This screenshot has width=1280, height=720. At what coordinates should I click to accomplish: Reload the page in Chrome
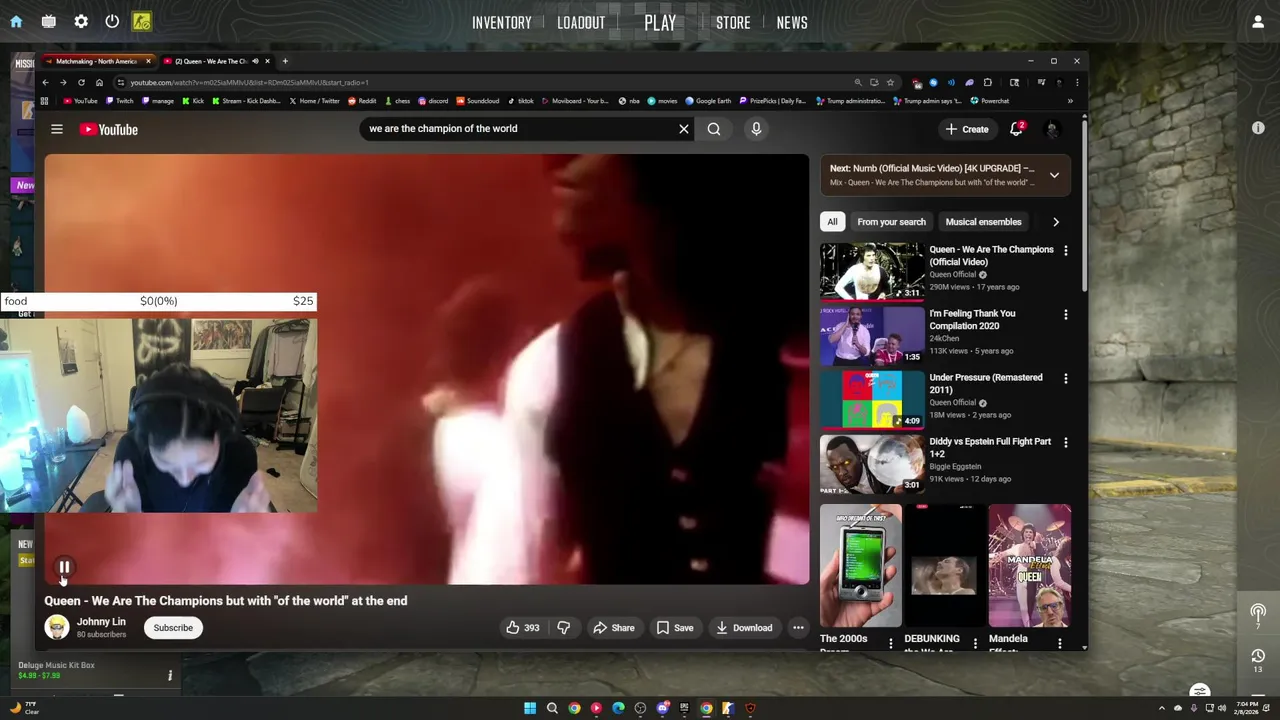click(x=81, y=82)
